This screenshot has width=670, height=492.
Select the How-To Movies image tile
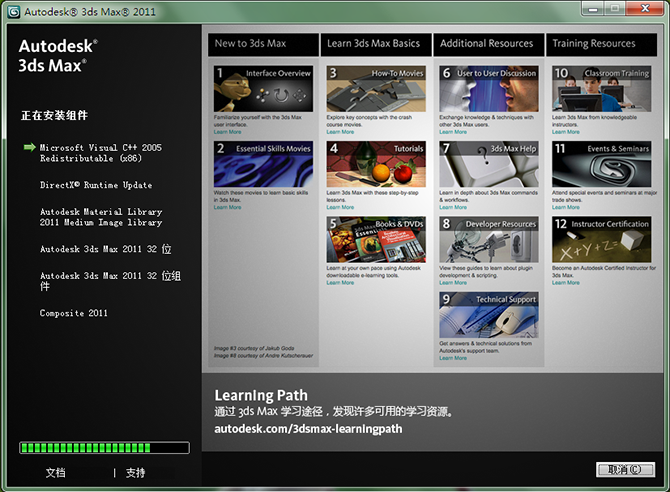pos(376,88)
